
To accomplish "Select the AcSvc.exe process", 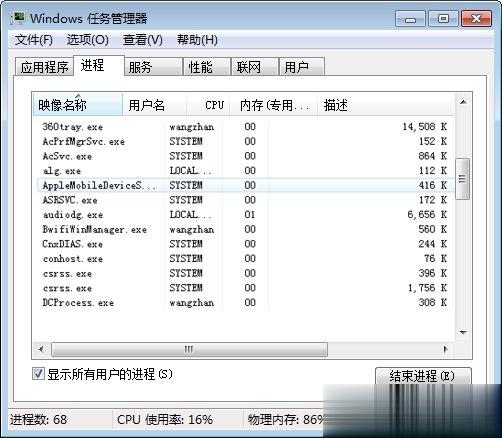I will click(x=245, y=156).
